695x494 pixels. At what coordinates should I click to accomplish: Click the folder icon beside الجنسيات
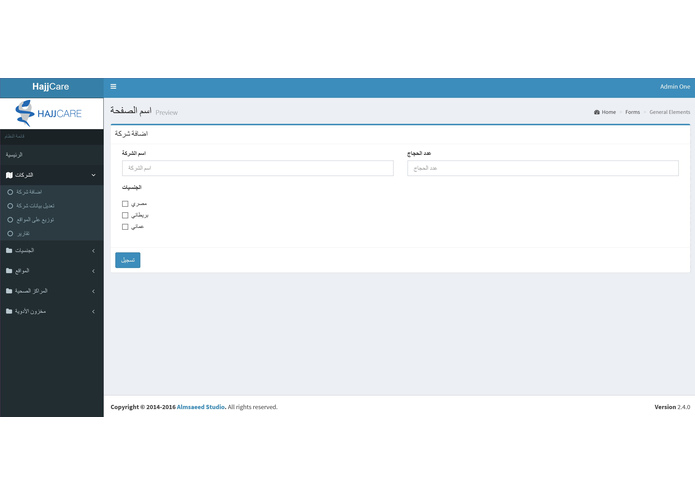point(9,250)
